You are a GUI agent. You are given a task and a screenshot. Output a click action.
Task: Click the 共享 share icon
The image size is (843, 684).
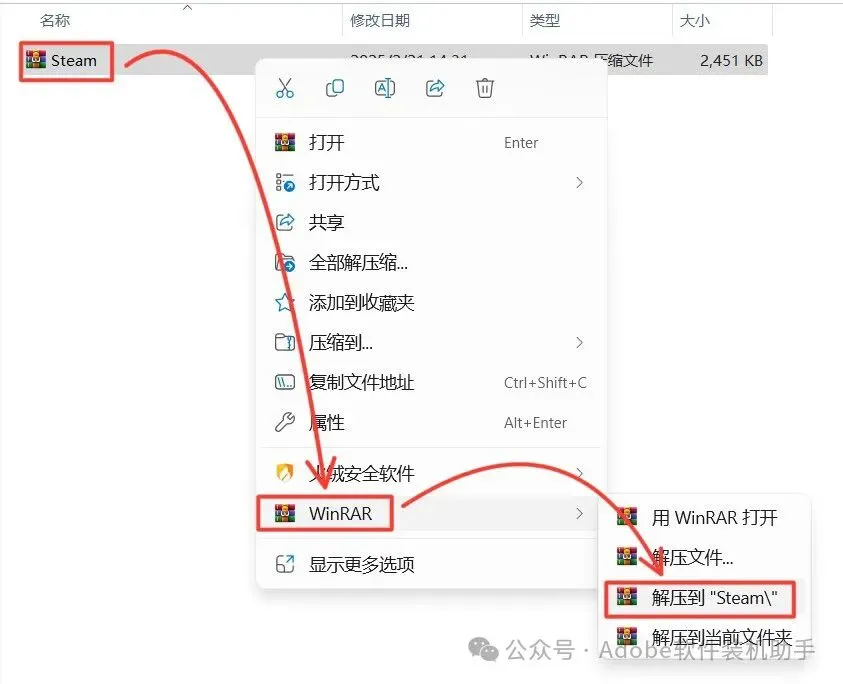[x=285, y=223]
